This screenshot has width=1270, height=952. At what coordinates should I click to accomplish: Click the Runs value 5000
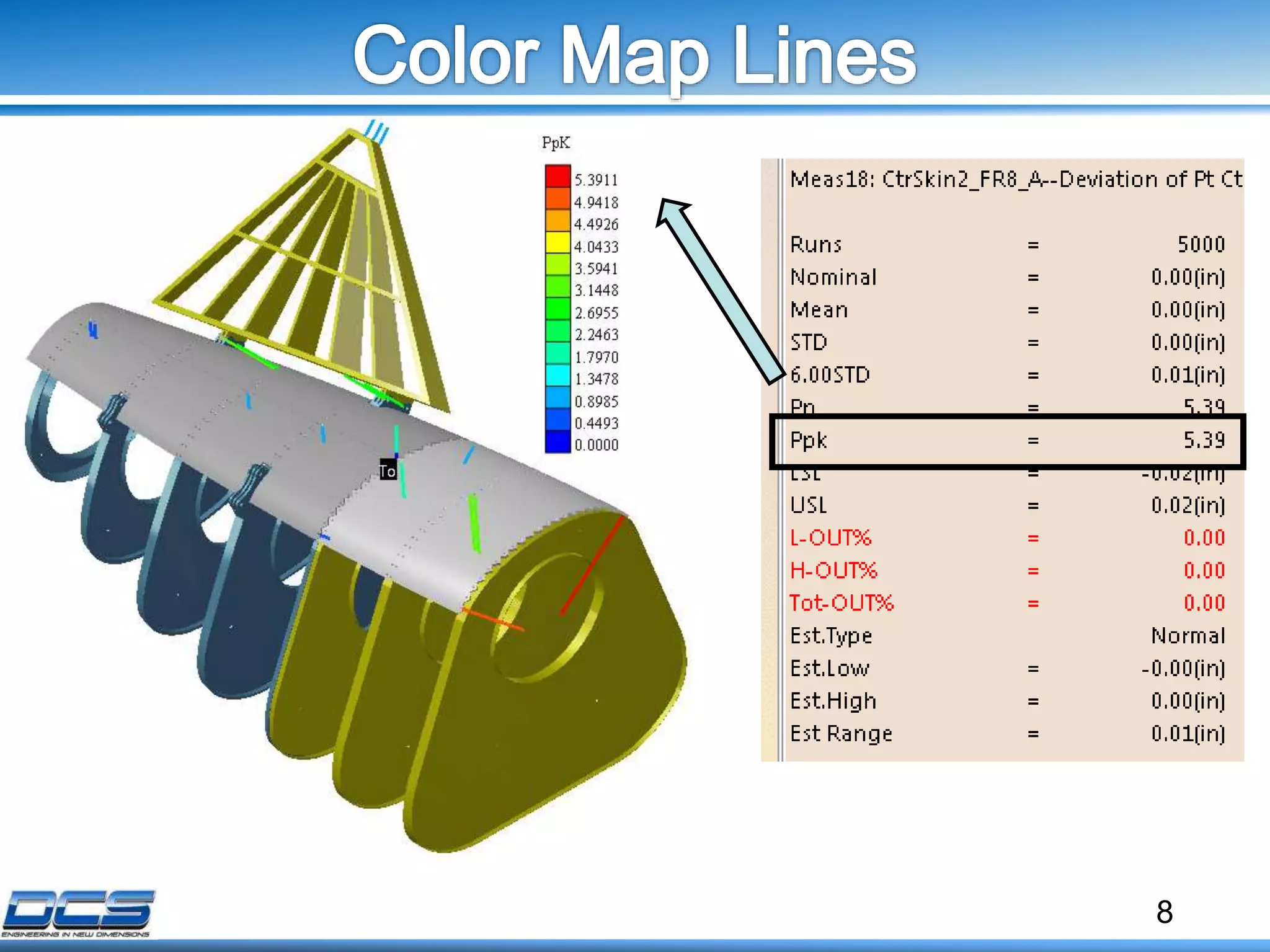point(1201,244)
